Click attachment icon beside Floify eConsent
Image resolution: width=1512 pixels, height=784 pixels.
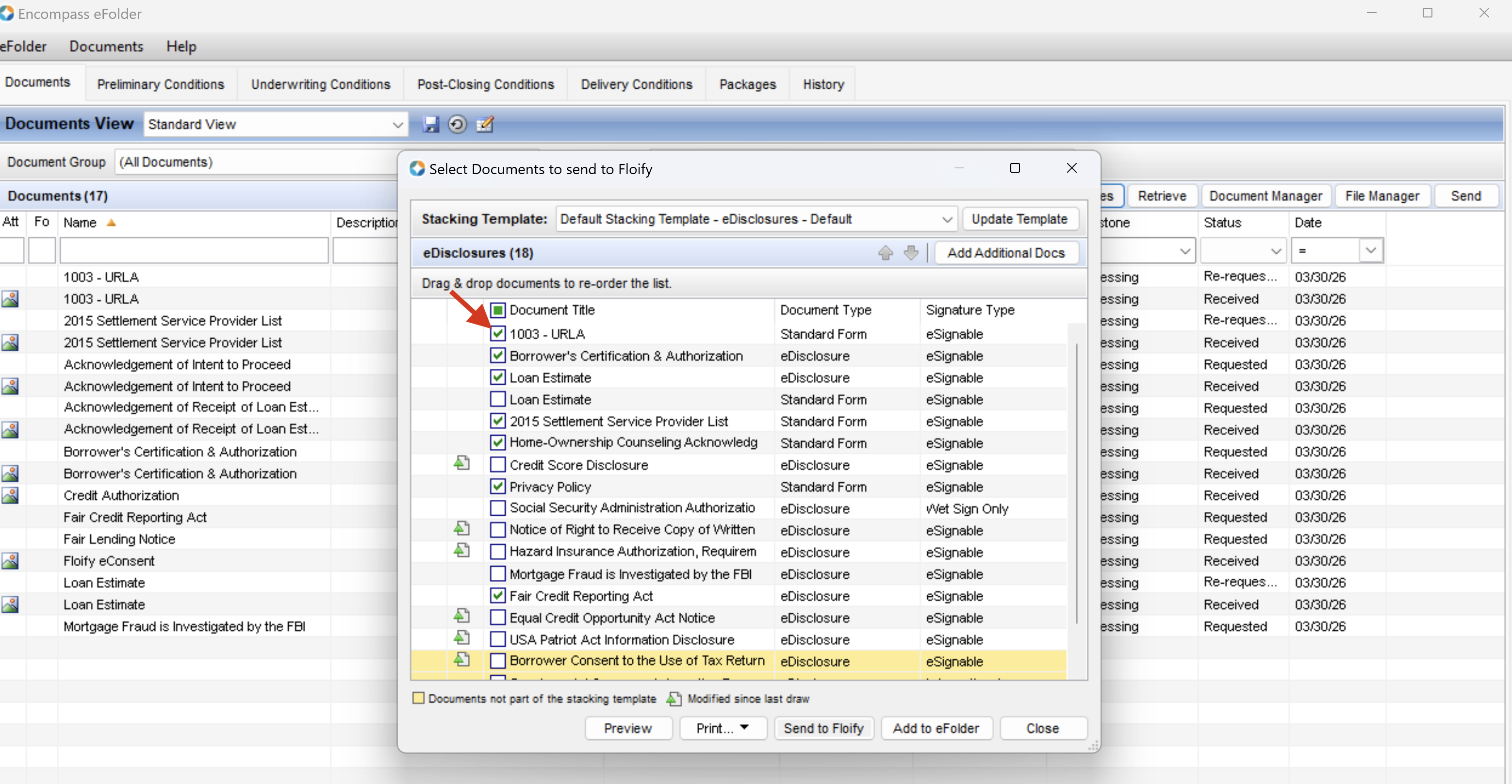pyautogui.click(x=10, y=561)
